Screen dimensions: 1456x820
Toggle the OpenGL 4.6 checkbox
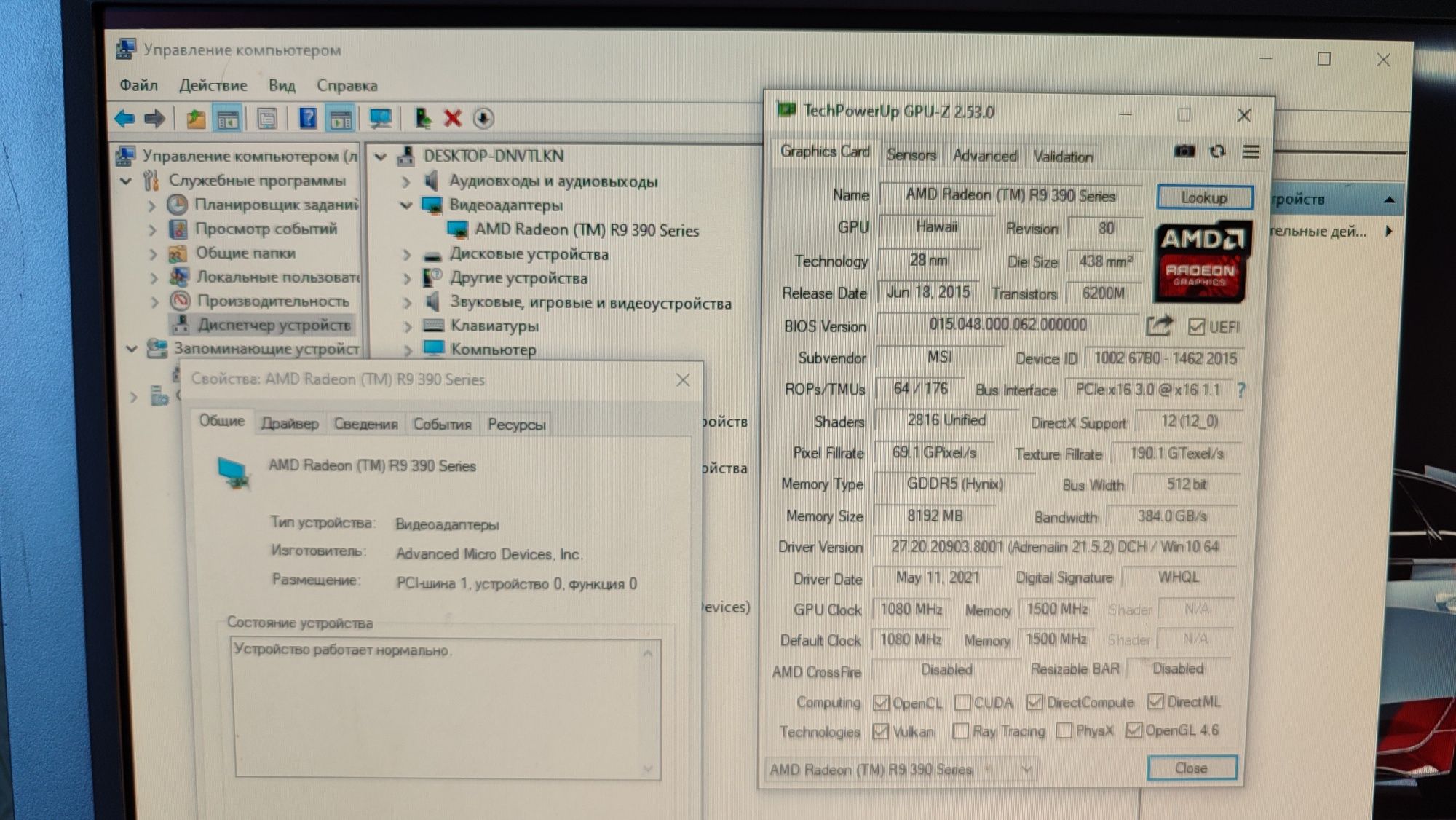tap(1133, 730)
